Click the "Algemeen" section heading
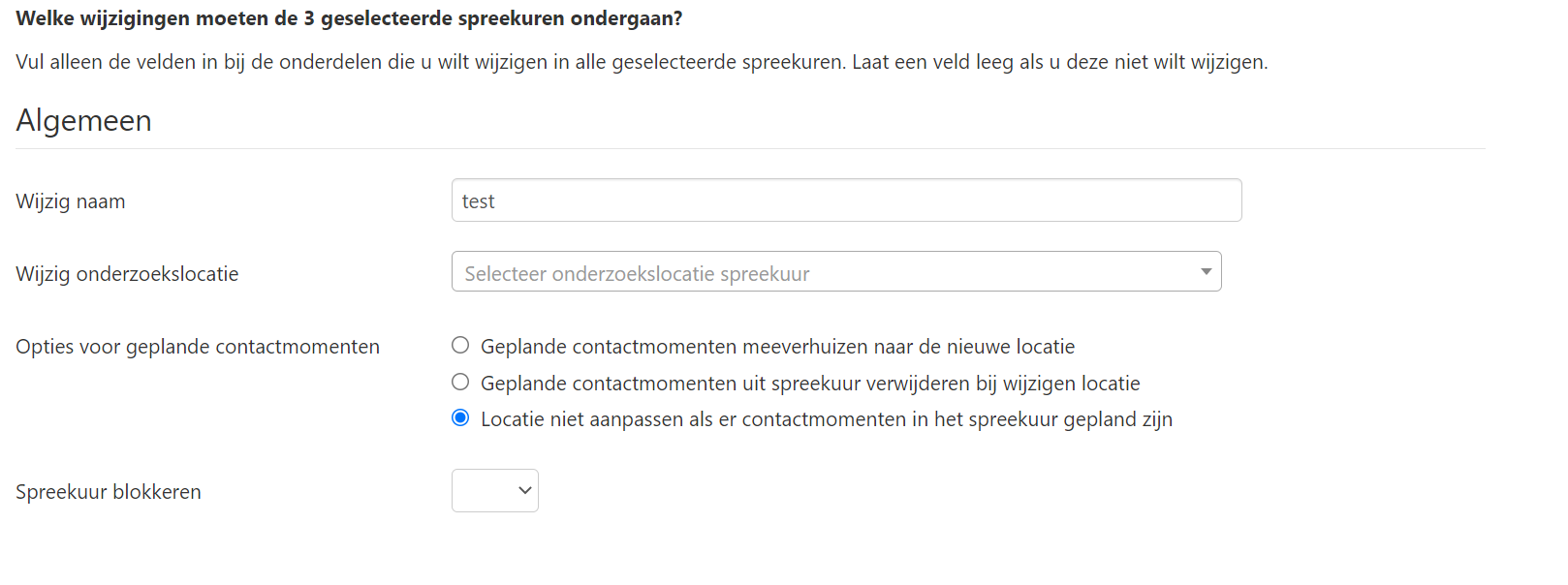This screenshot has width=1568, height=585. point(84,120)
